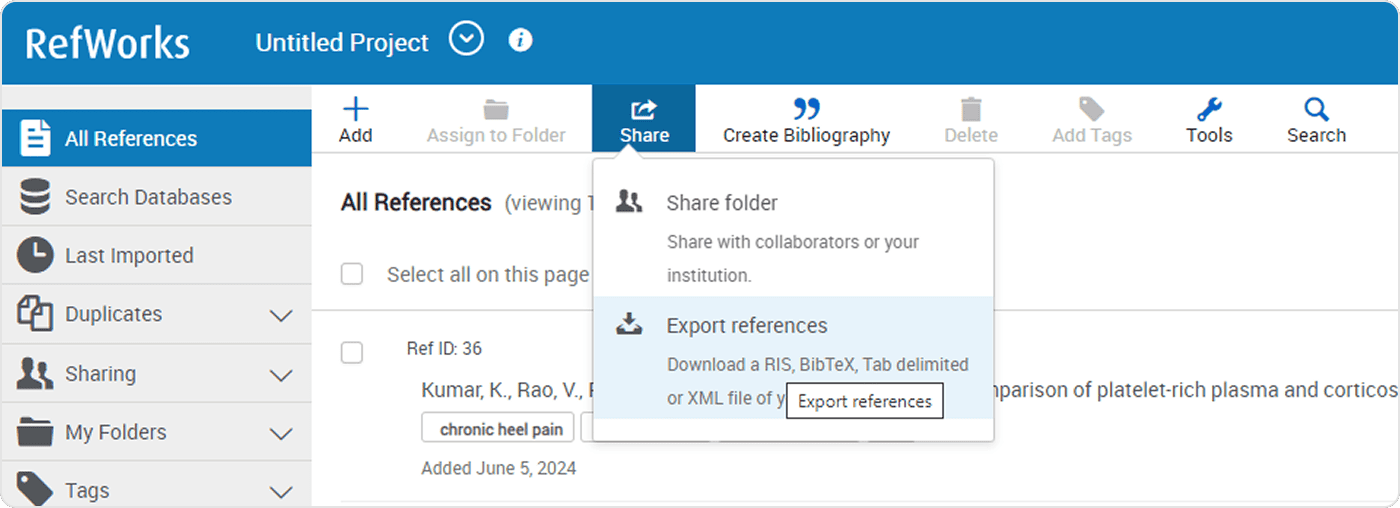Open the project info icon
The width and height of the screenshot is (1400, 508).
click(x=520, y=41)
